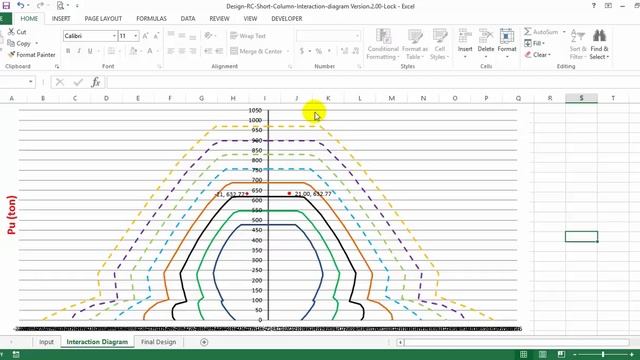Click the Clear eraser button
640x360 pixels.
(538, 54)
